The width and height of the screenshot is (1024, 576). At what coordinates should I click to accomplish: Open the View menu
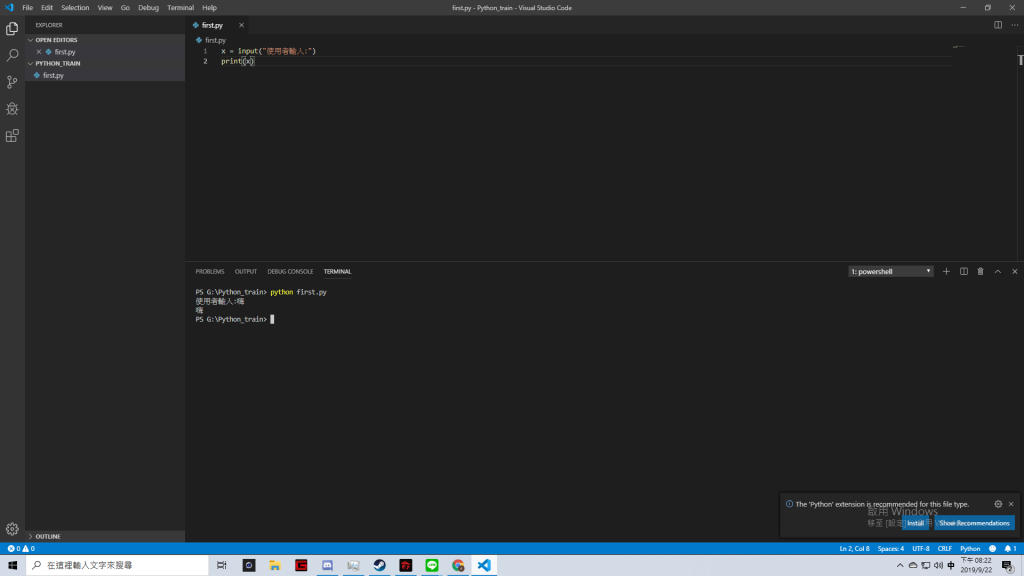(104, 8)
